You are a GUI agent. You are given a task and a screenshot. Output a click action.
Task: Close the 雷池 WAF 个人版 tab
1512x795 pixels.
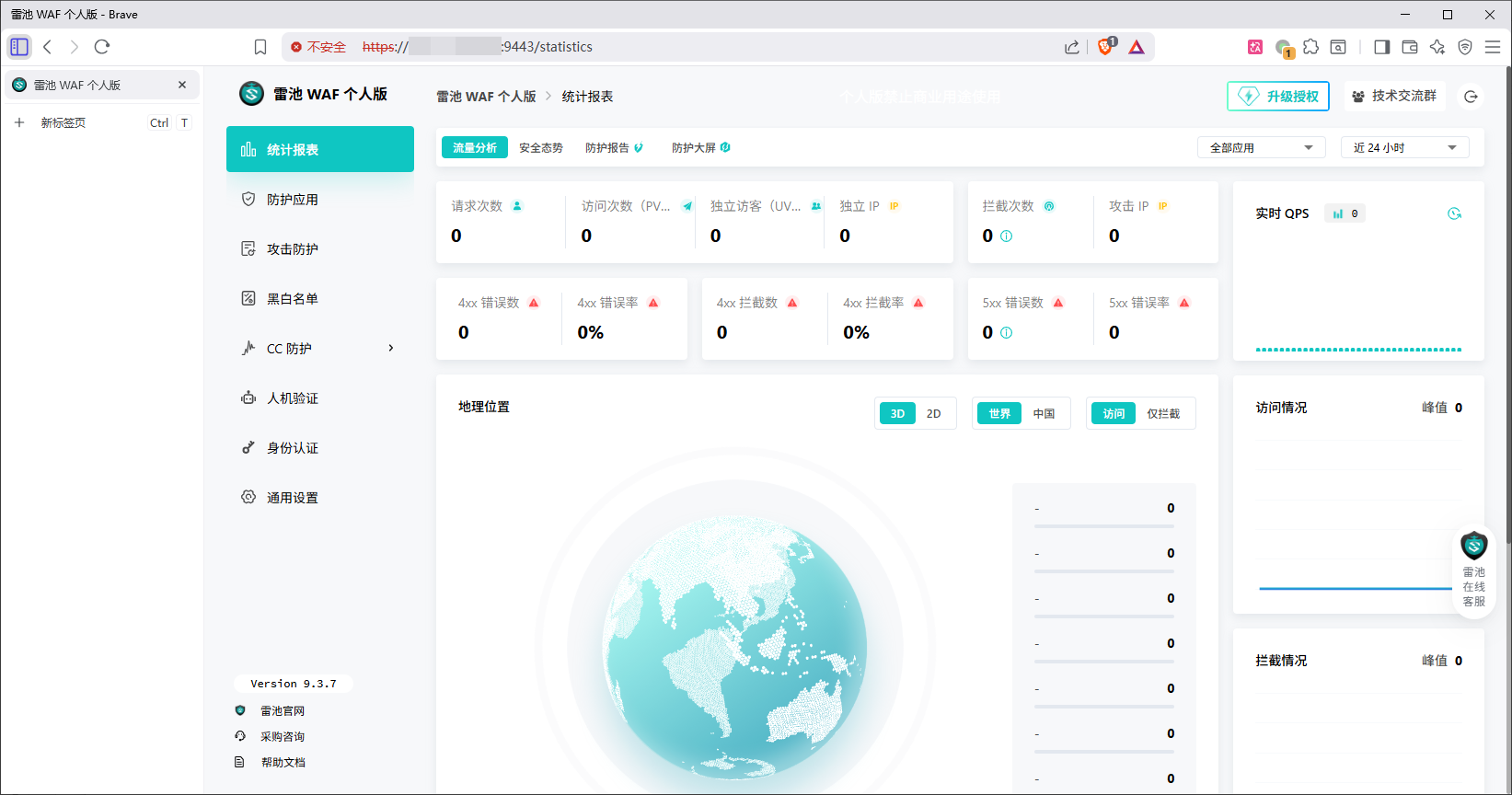(182, 85)
